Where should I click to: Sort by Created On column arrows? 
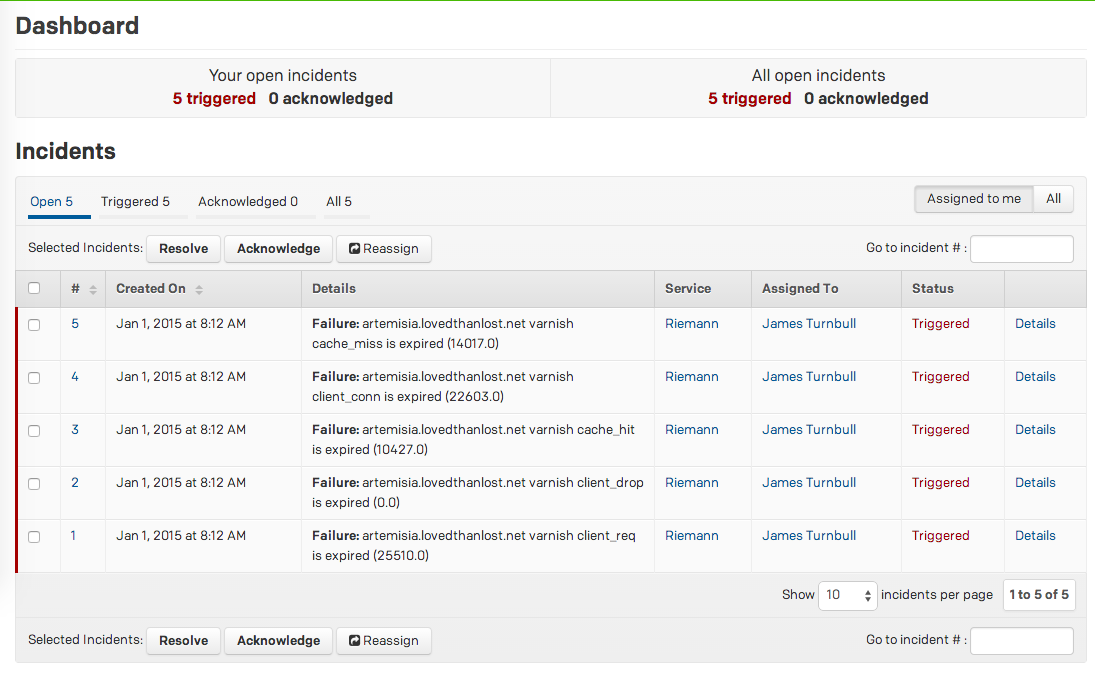(x=199, y=290)
